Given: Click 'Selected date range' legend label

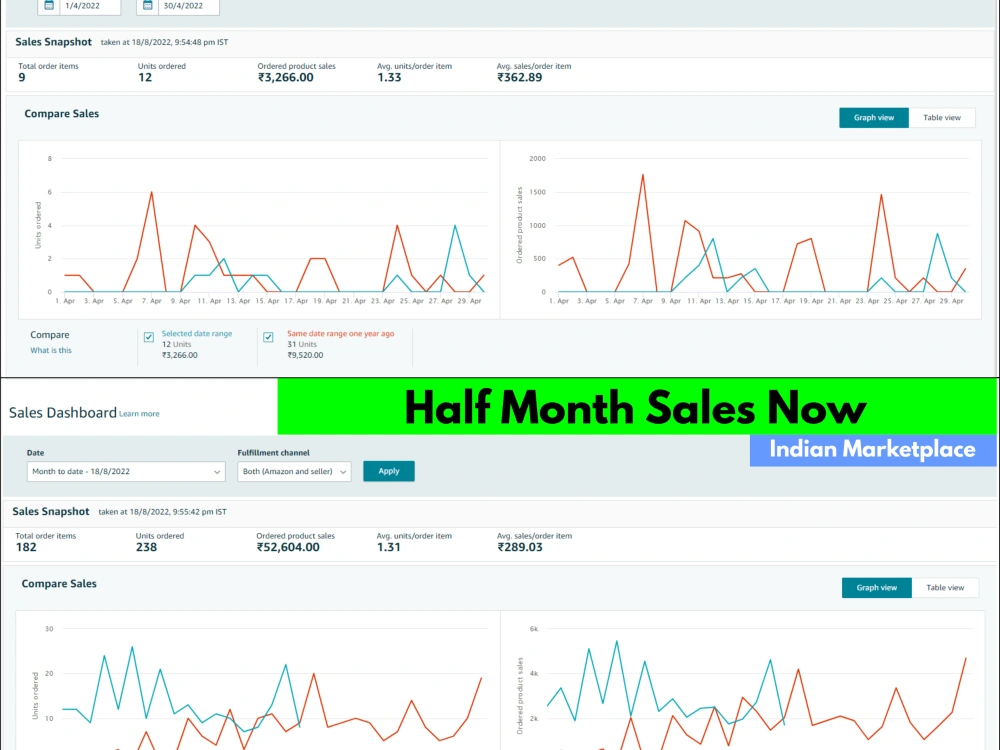Looking at the screenshot, I should coord(197,334).
